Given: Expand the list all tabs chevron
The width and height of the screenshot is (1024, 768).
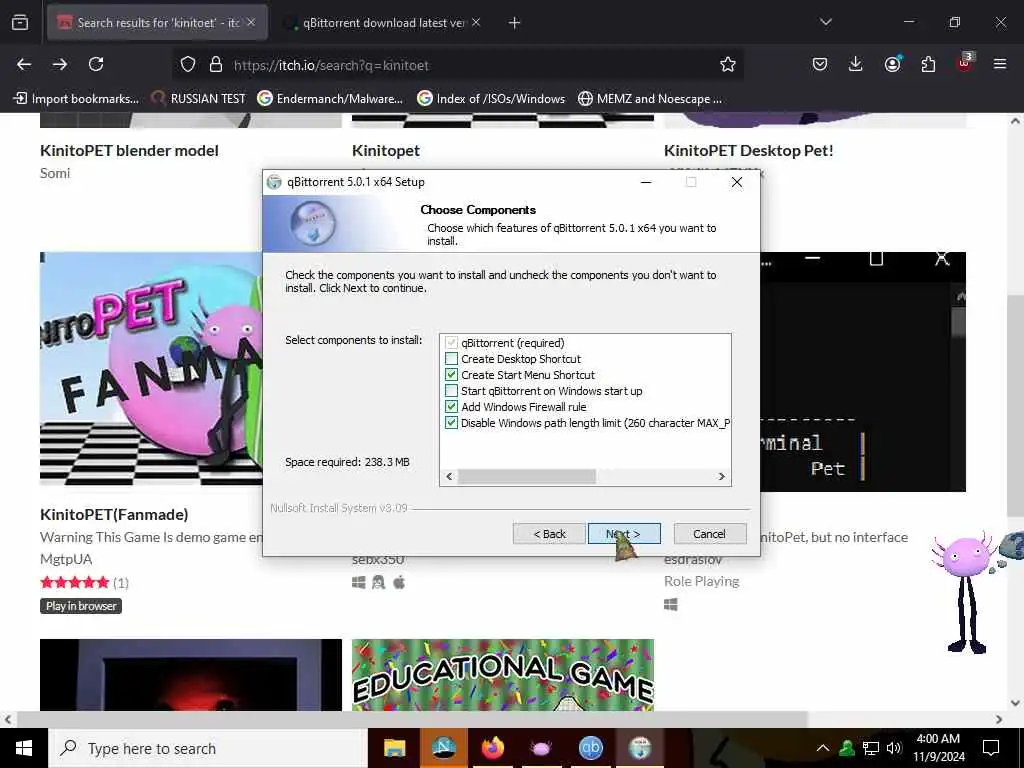Looking at the screenshot, I should pos(825,22).
